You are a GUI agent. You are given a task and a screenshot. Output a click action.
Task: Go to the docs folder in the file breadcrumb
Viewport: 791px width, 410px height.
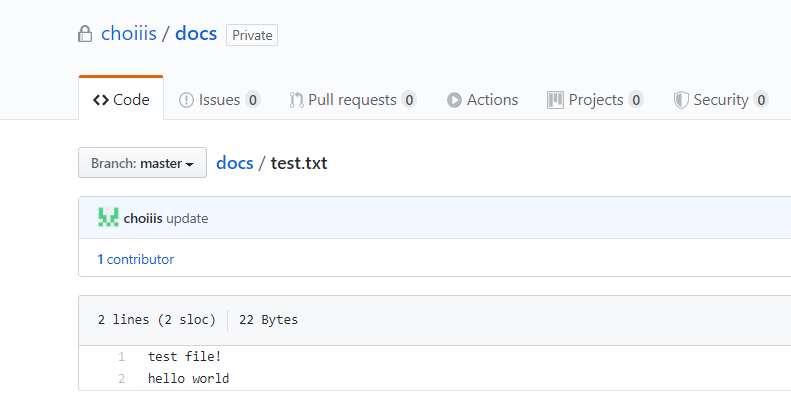tap(234, 163)
